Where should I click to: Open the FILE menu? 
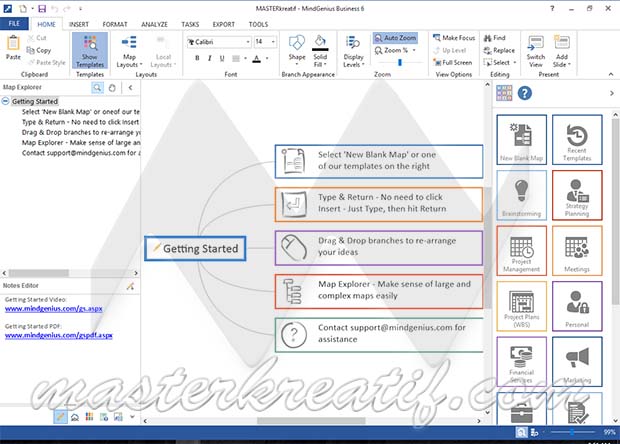coord(14,24)
